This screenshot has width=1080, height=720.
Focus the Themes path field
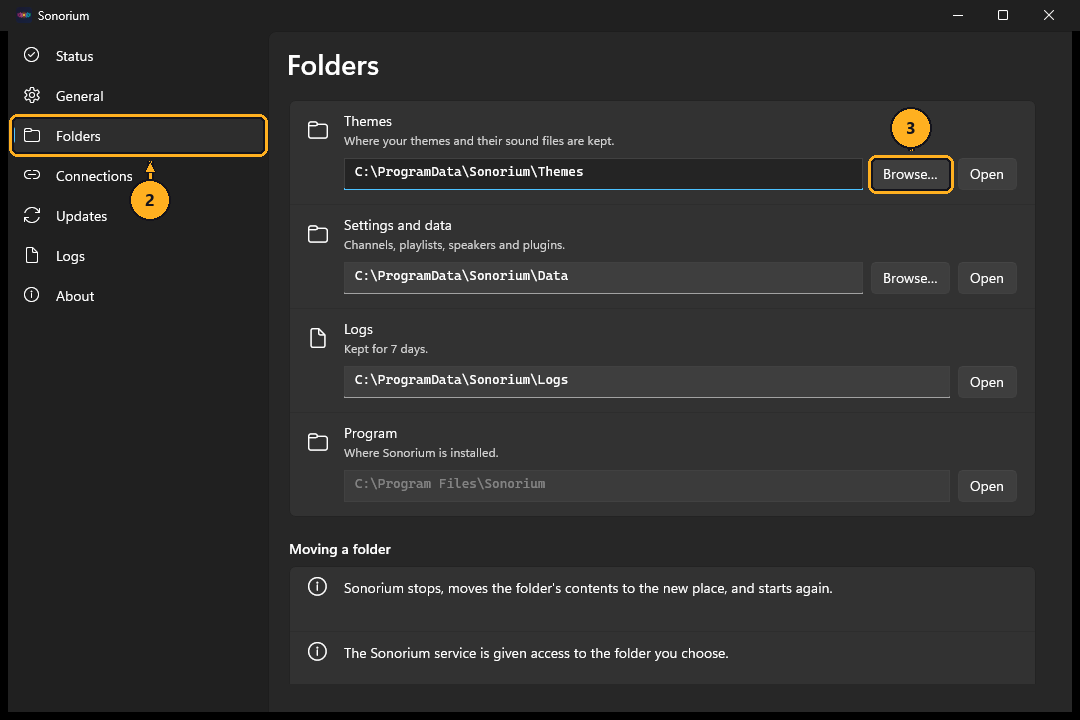tap(603, 174)
